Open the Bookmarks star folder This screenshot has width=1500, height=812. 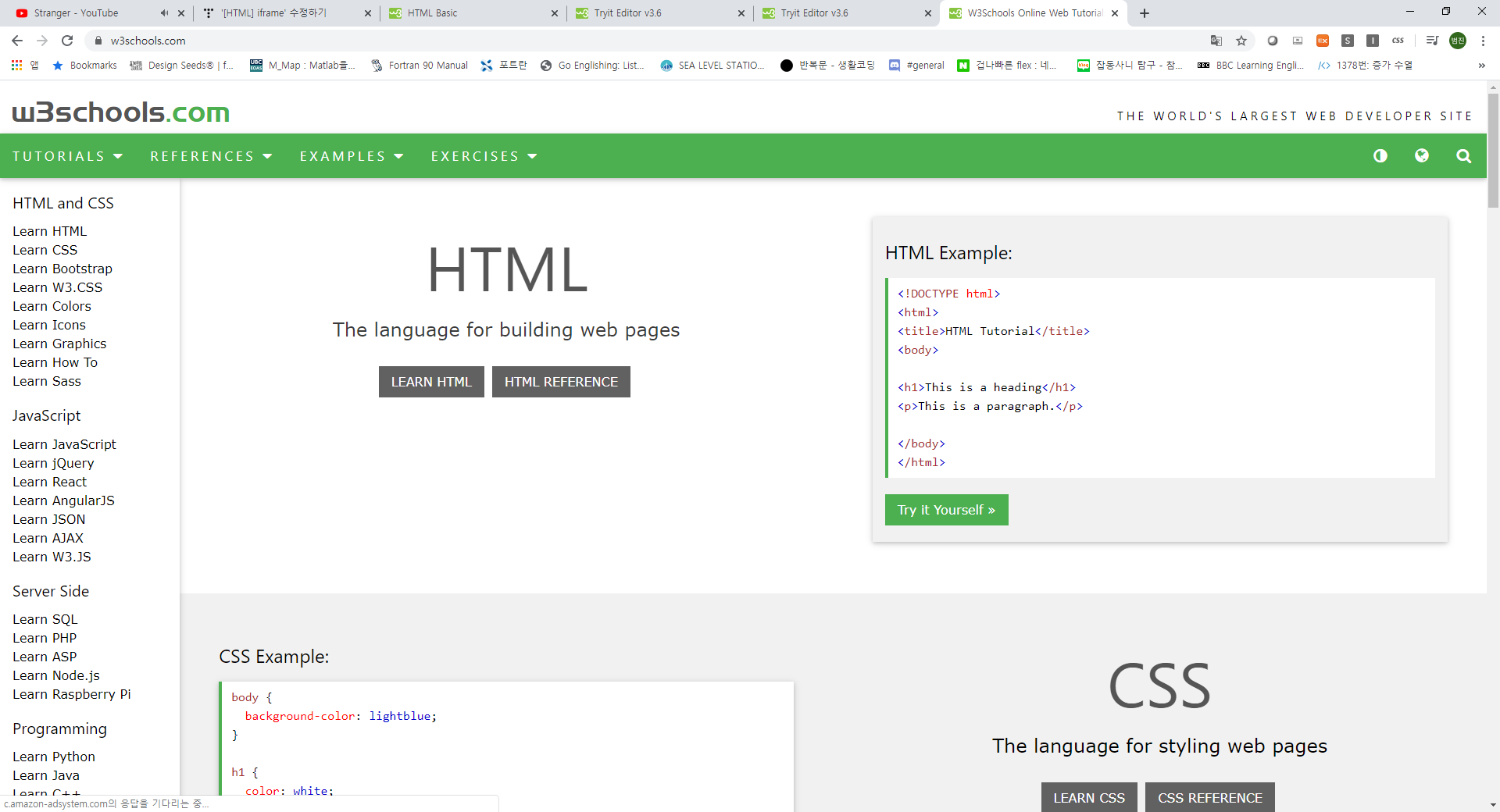tap(84, 66)
